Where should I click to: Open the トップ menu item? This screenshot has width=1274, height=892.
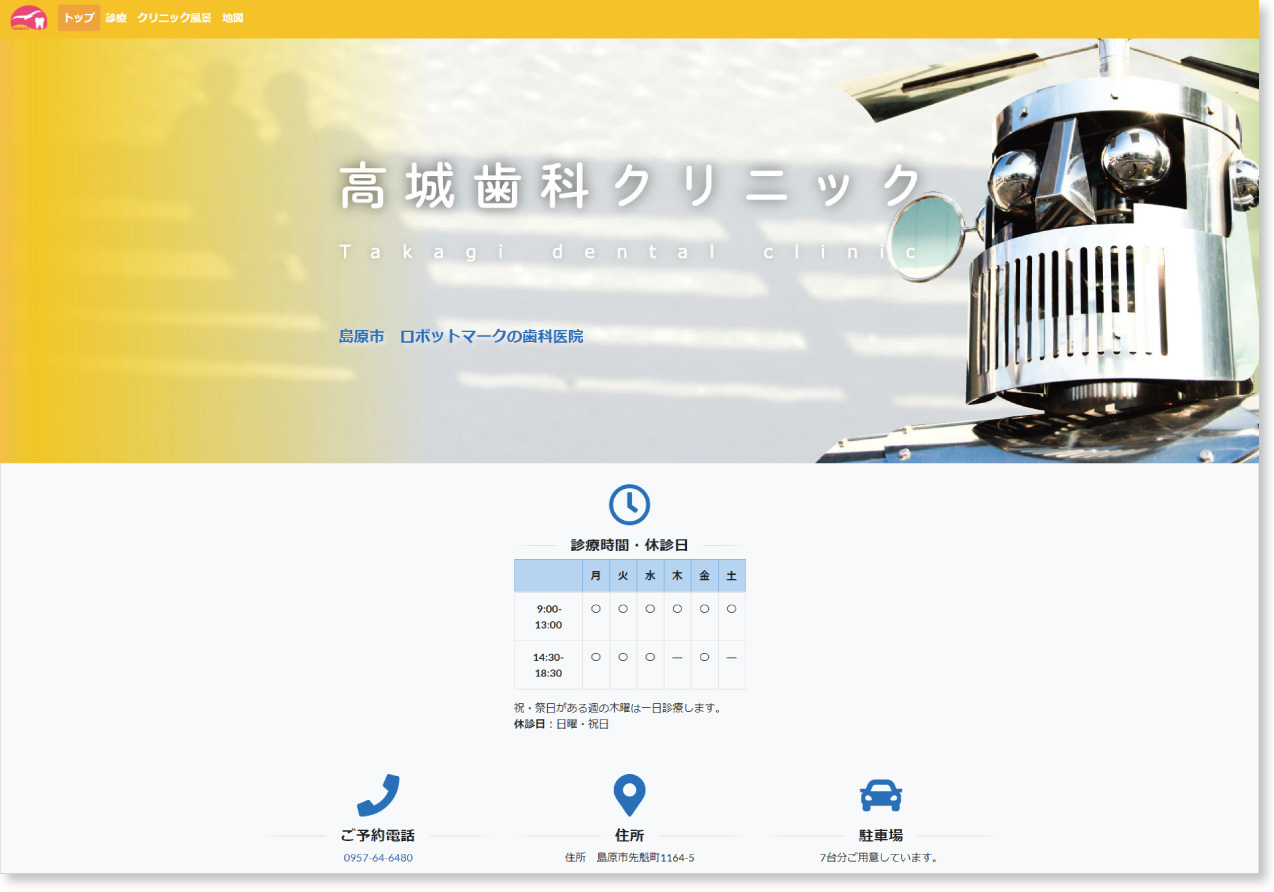click(x=79, y=18)
